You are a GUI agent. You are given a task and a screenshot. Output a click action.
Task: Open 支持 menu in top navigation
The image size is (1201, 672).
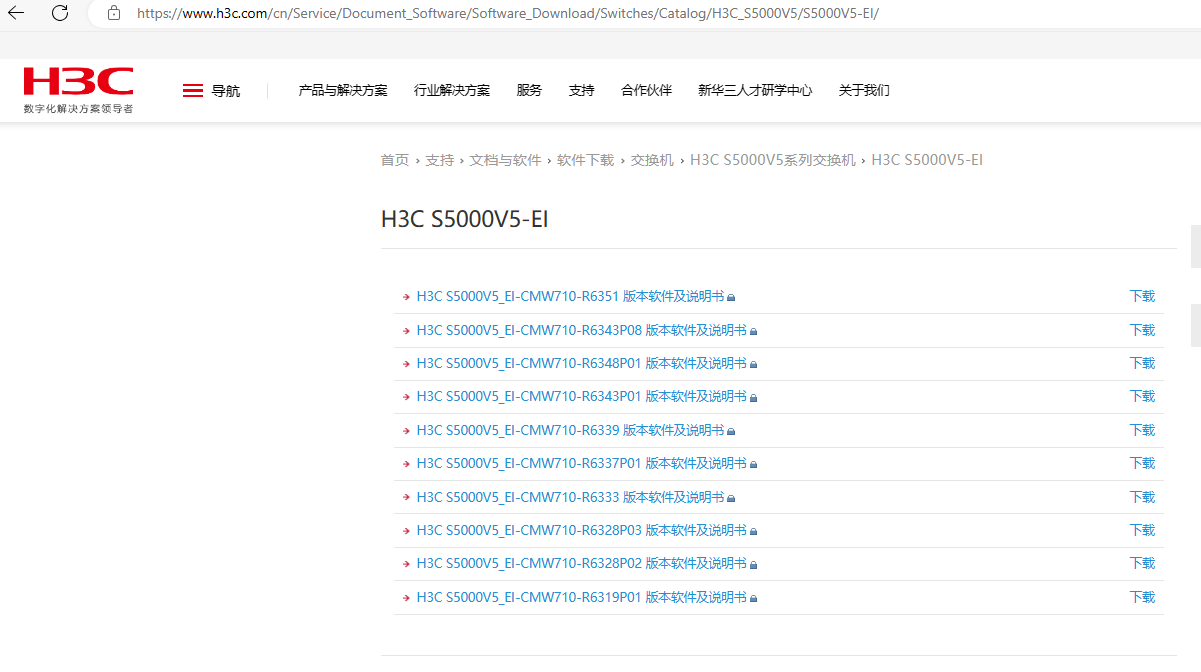[x=581, y=90]
